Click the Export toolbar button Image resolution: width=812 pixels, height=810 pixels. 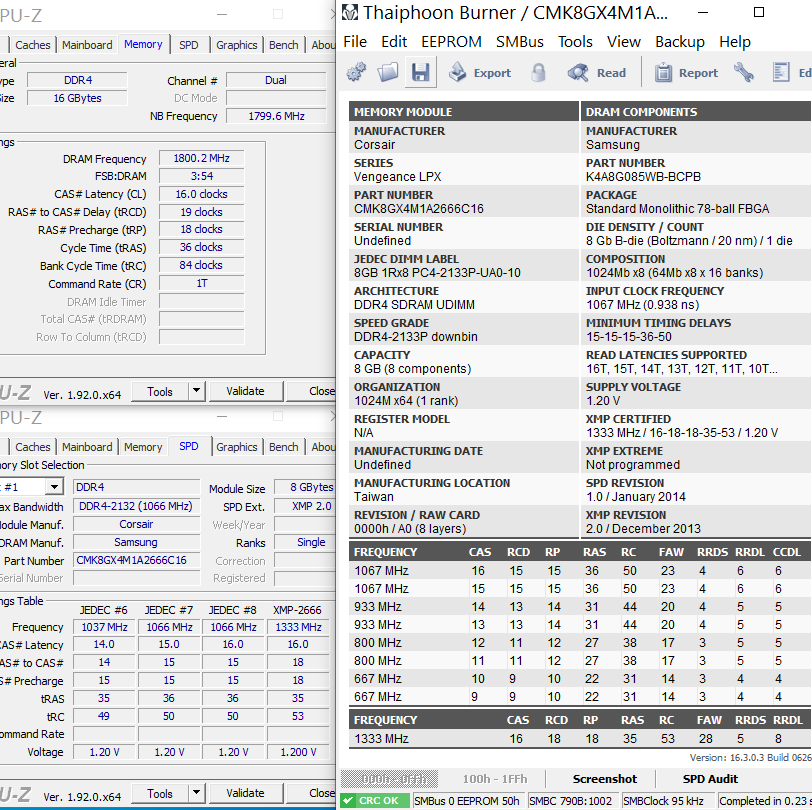click(480, 73)
